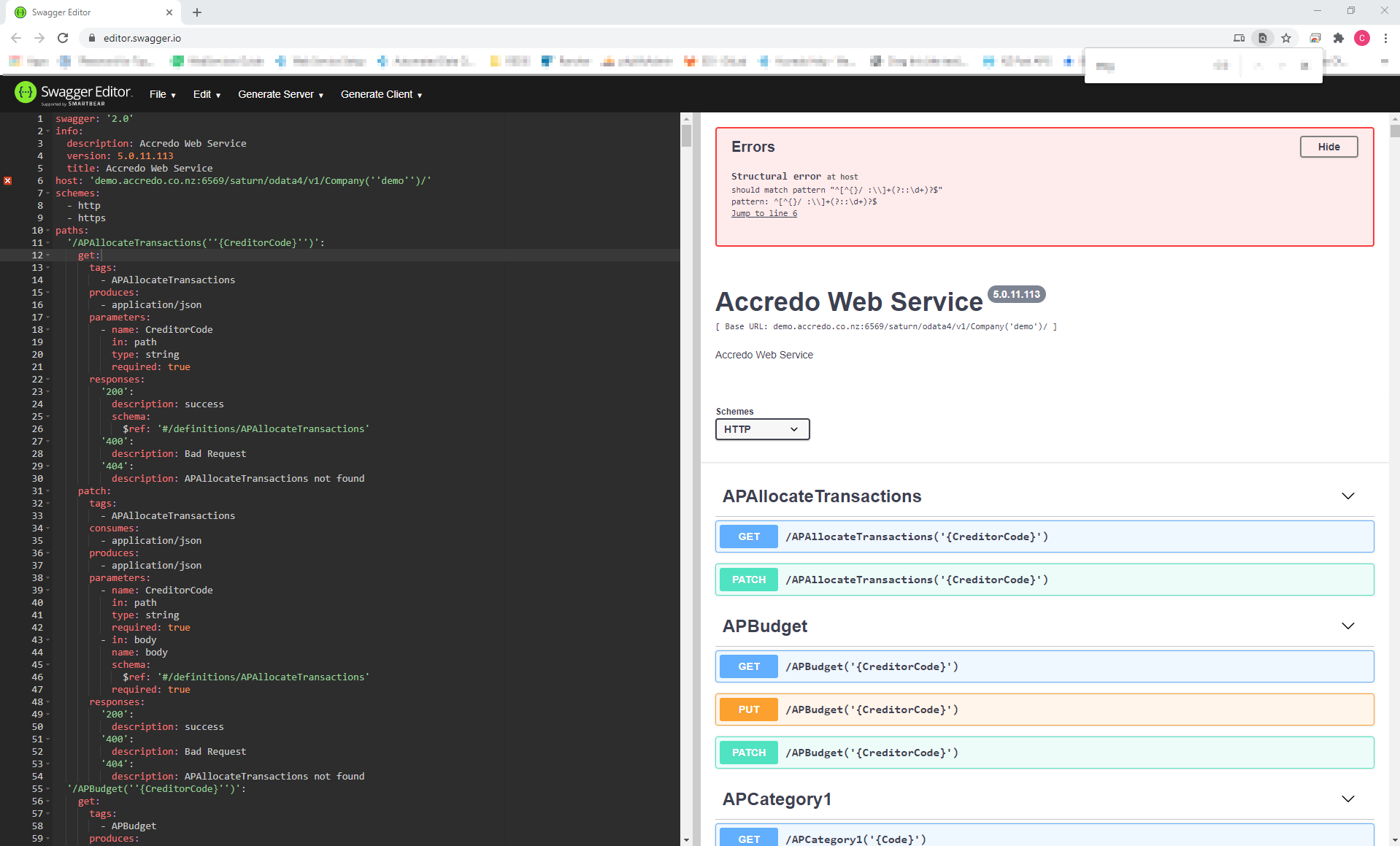Fold the APBudget path block at line 55
Screen dimensions: 1400x846
[48, 789]
